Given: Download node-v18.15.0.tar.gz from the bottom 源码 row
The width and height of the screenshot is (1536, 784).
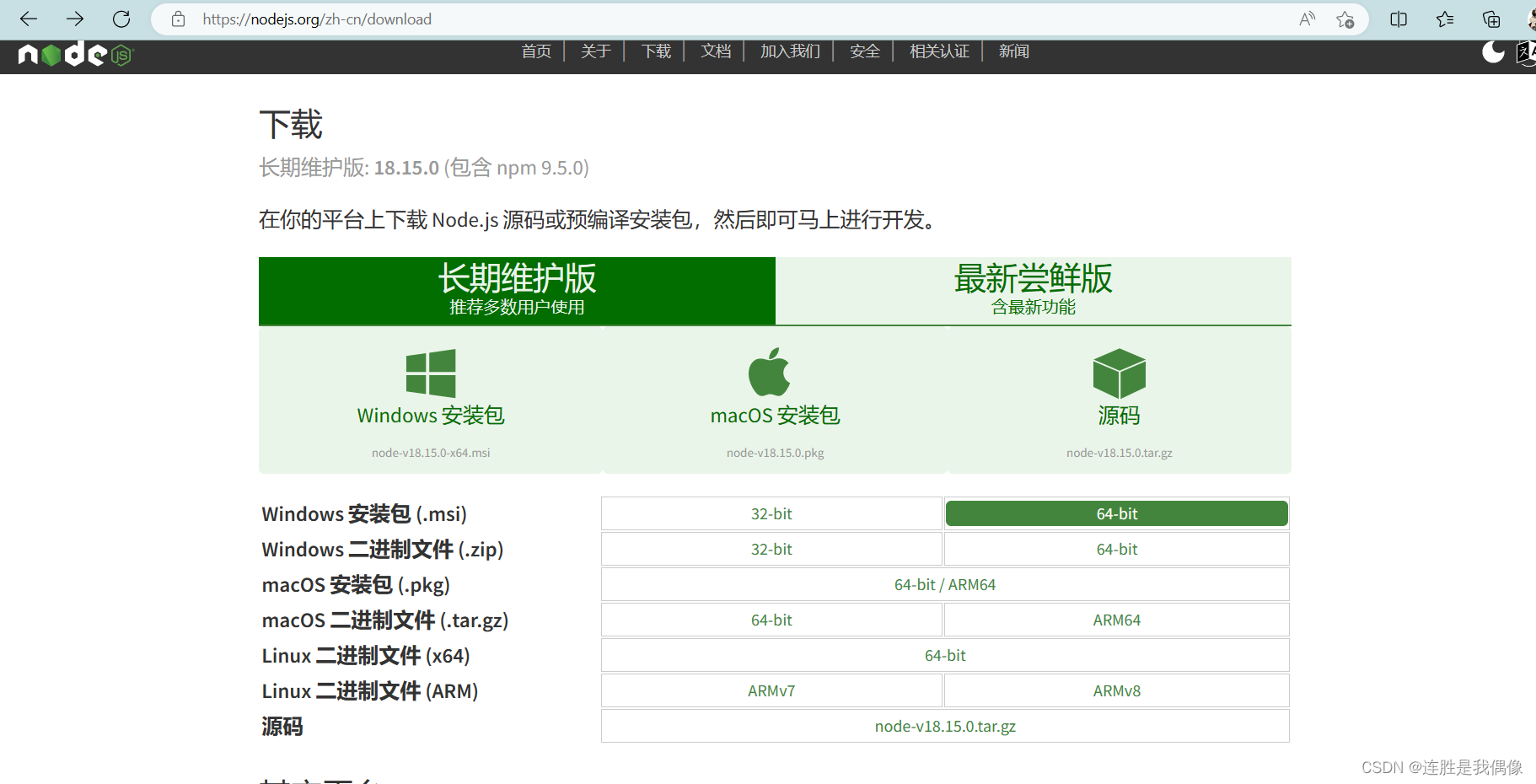Looking at the screenshot, I should pyautogui.click(x=945, y=726).
